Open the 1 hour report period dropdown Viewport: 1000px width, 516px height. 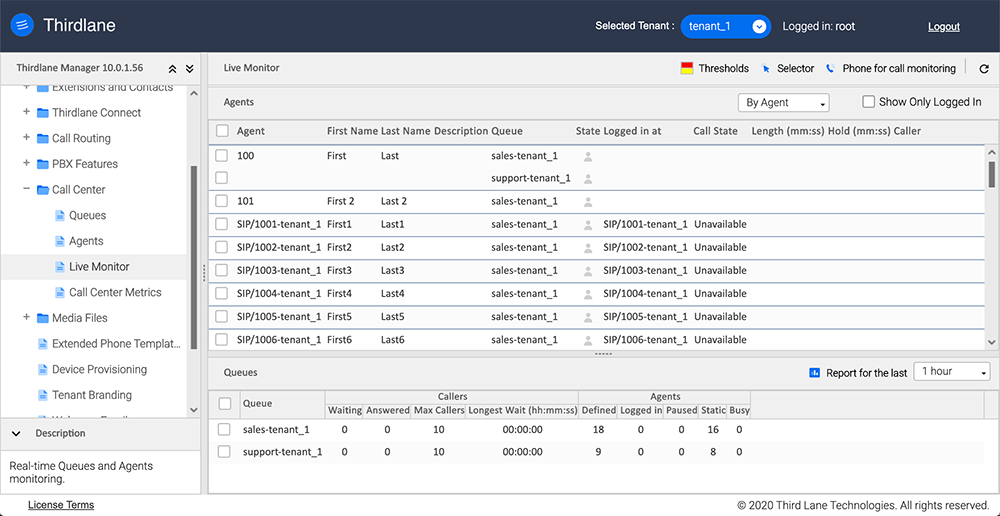(951, 372)
